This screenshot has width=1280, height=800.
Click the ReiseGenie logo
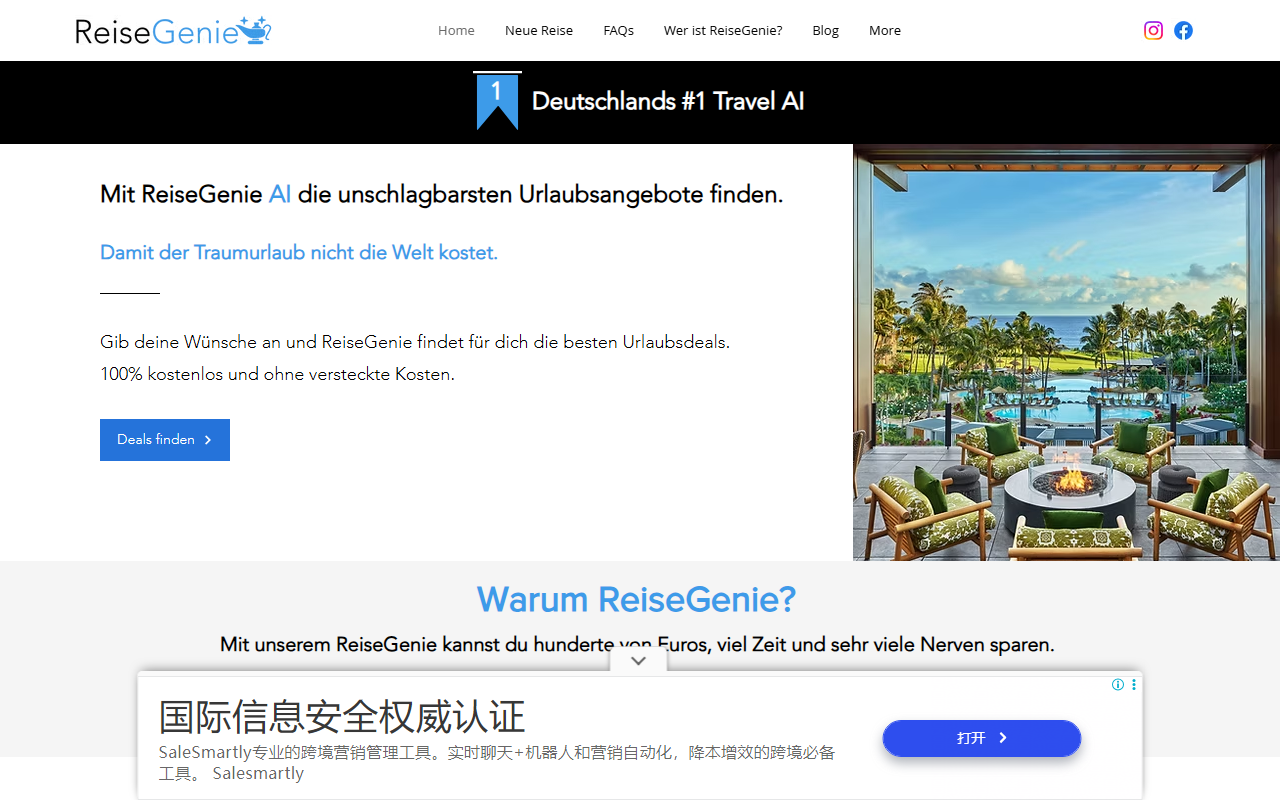tap(174, 31)
